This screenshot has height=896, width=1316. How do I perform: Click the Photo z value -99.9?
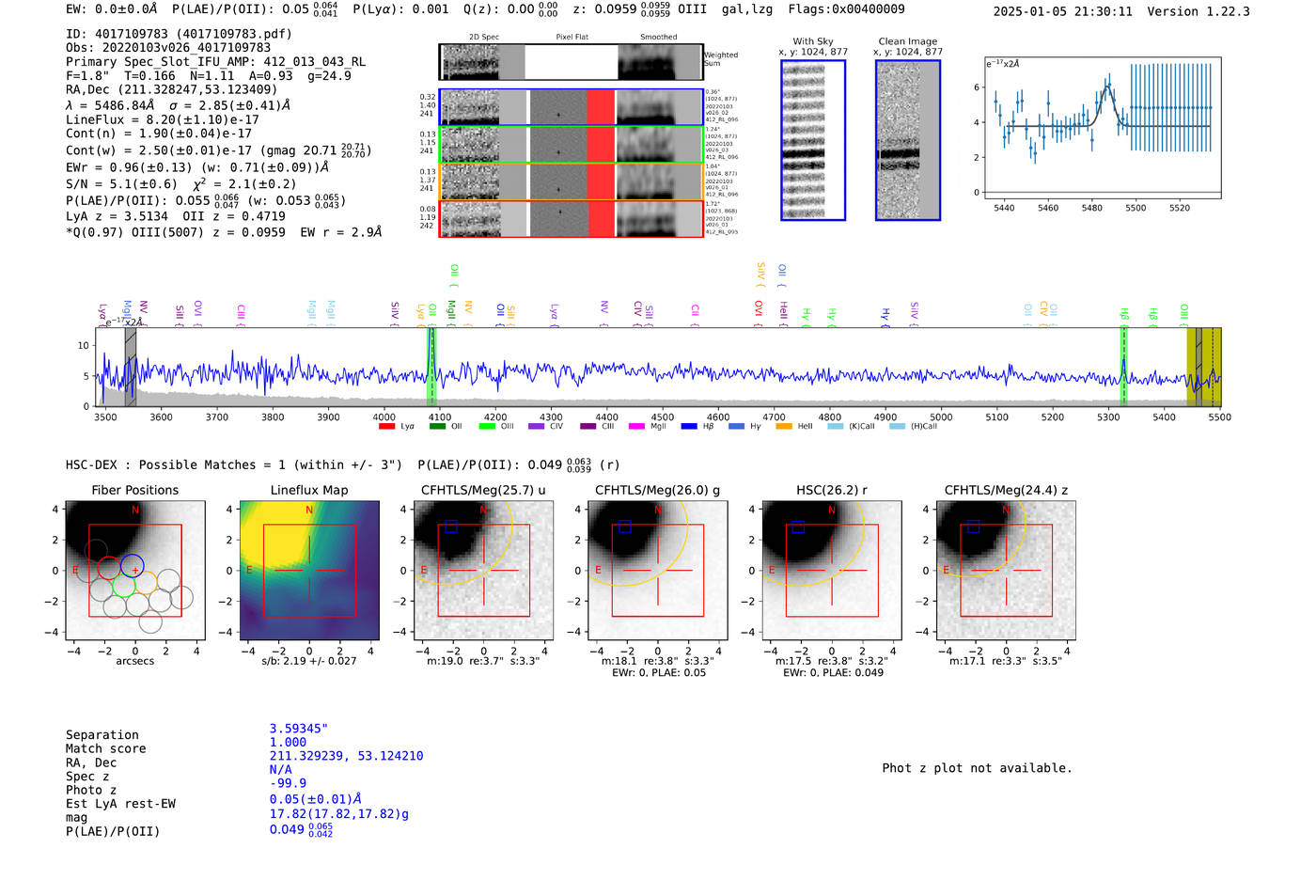(x=288, y=783)
